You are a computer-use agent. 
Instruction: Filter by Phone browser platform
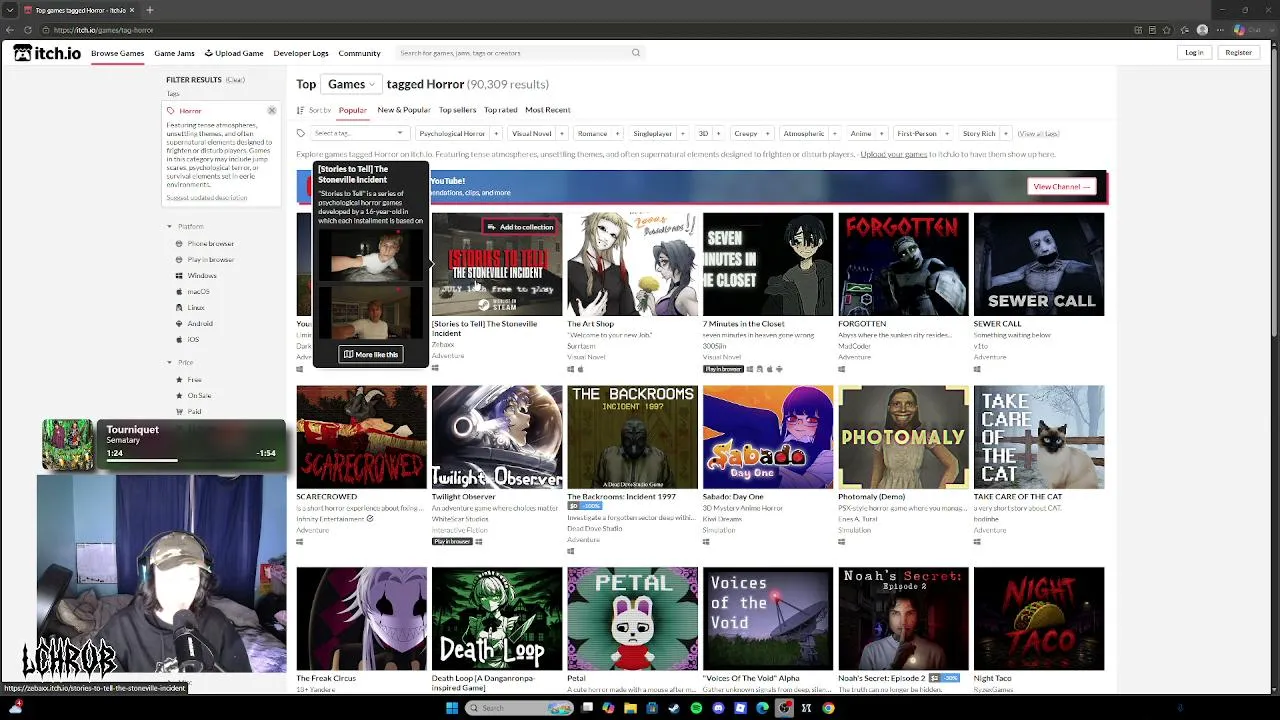[x=210, y=244]
